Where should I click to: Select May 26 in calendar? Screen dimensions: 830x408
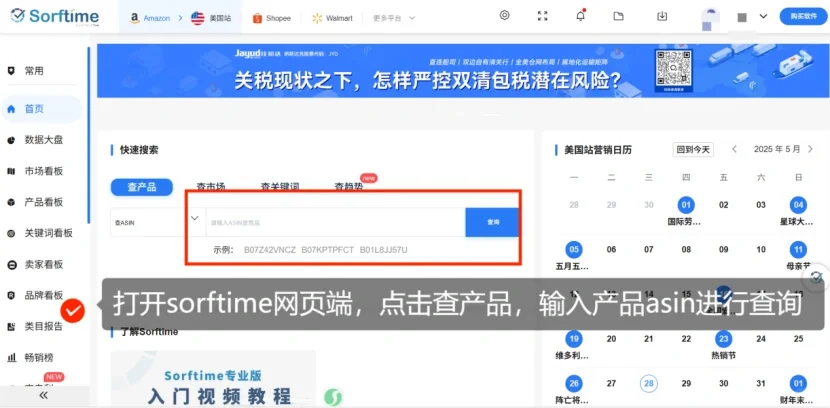tap(574, 383)
